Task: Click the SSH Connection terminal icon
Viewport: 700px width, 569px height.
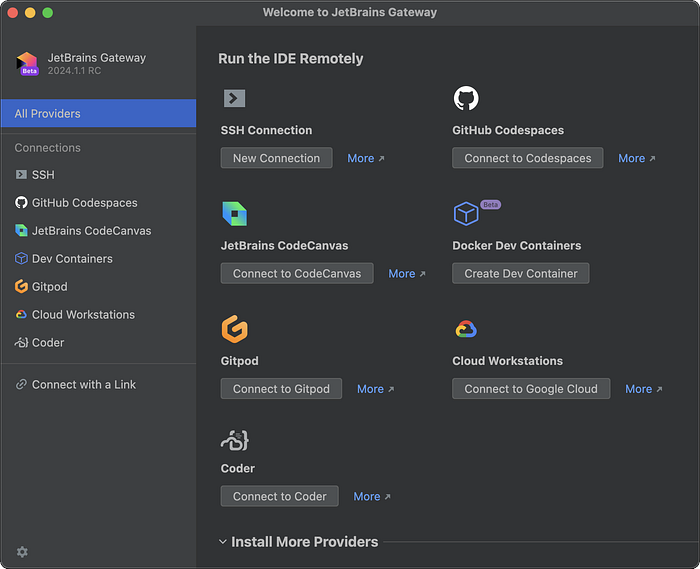Action: (234, 98)
